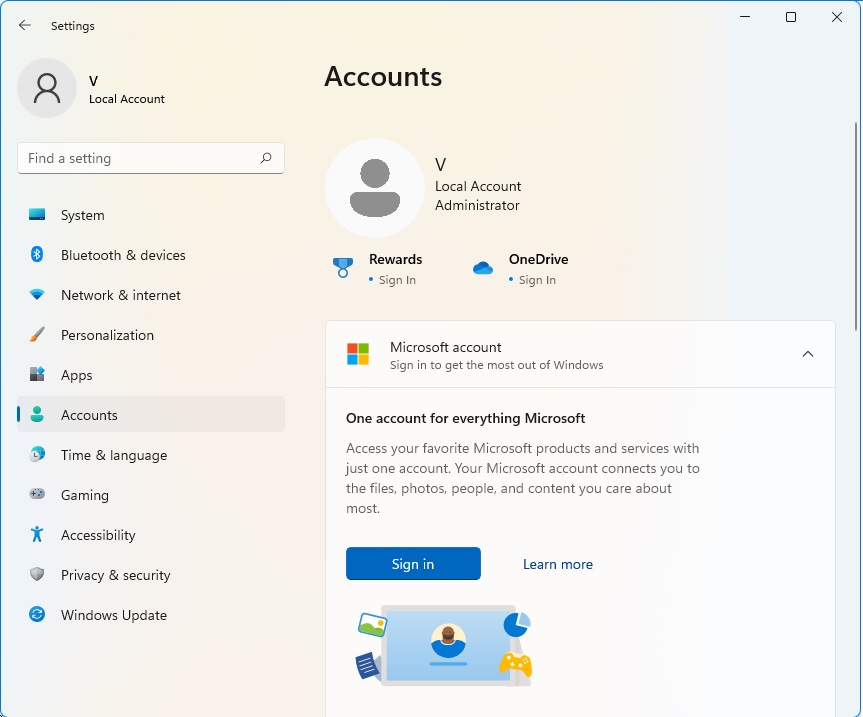Viewport: 863px width, 717px height.
Task: Open Gaming settings
Action: (x=151, y=495)
